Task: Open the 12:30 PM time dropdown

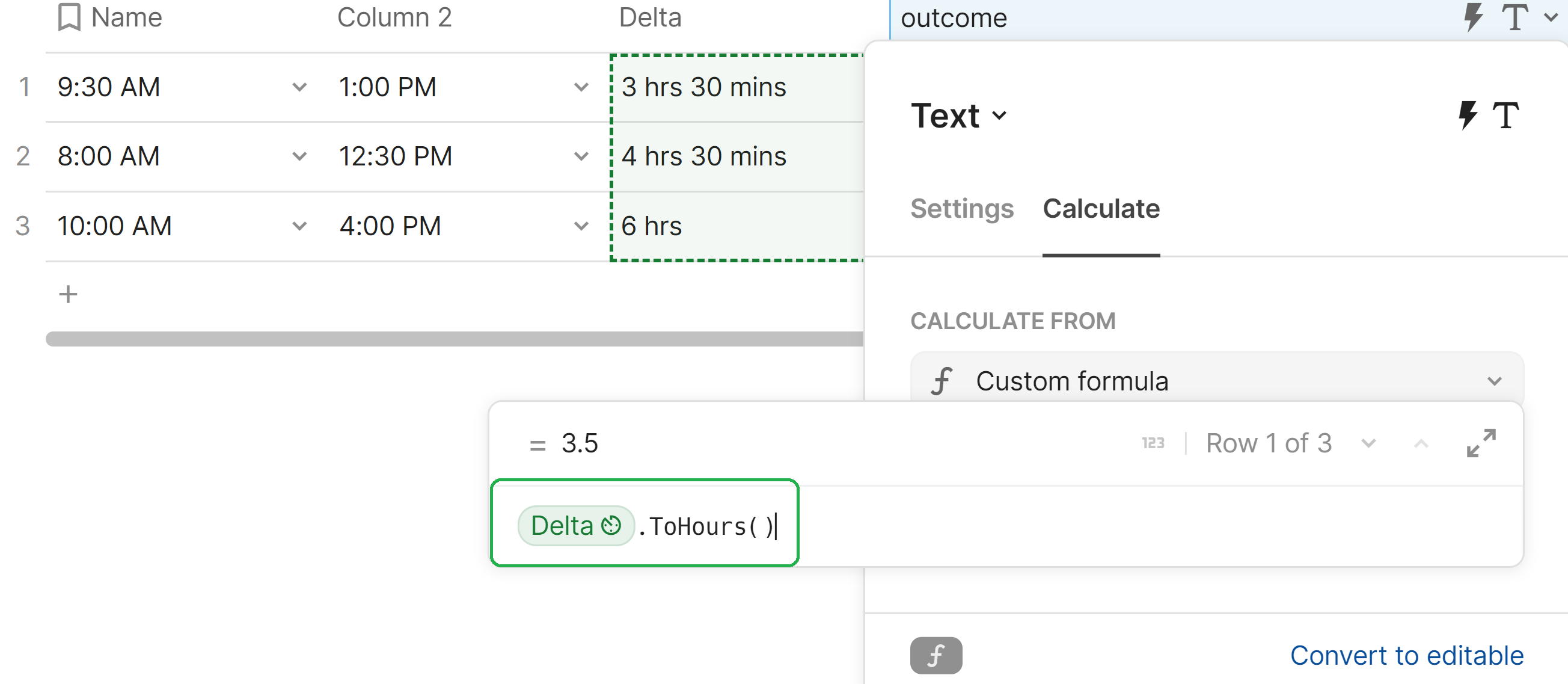Action: [581, 156]
